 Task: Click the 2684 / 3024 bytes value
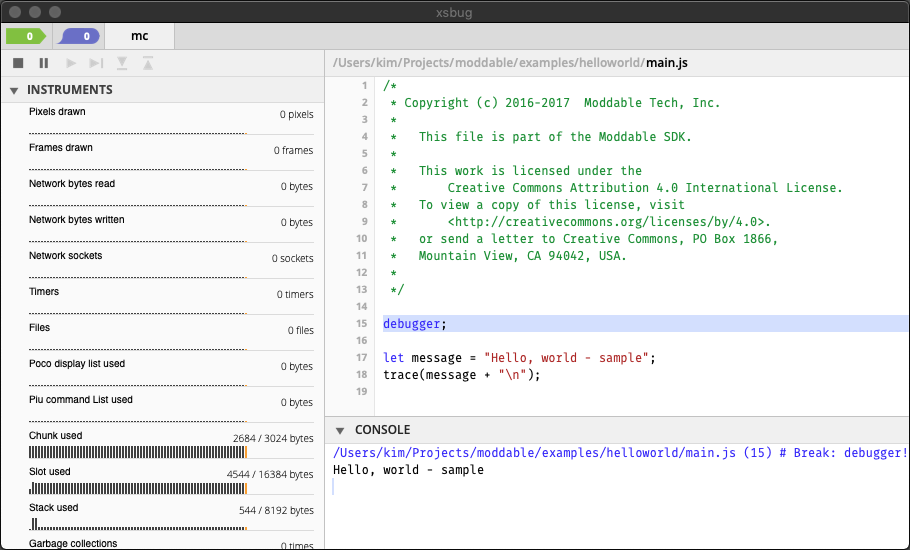tap(273, 439)
